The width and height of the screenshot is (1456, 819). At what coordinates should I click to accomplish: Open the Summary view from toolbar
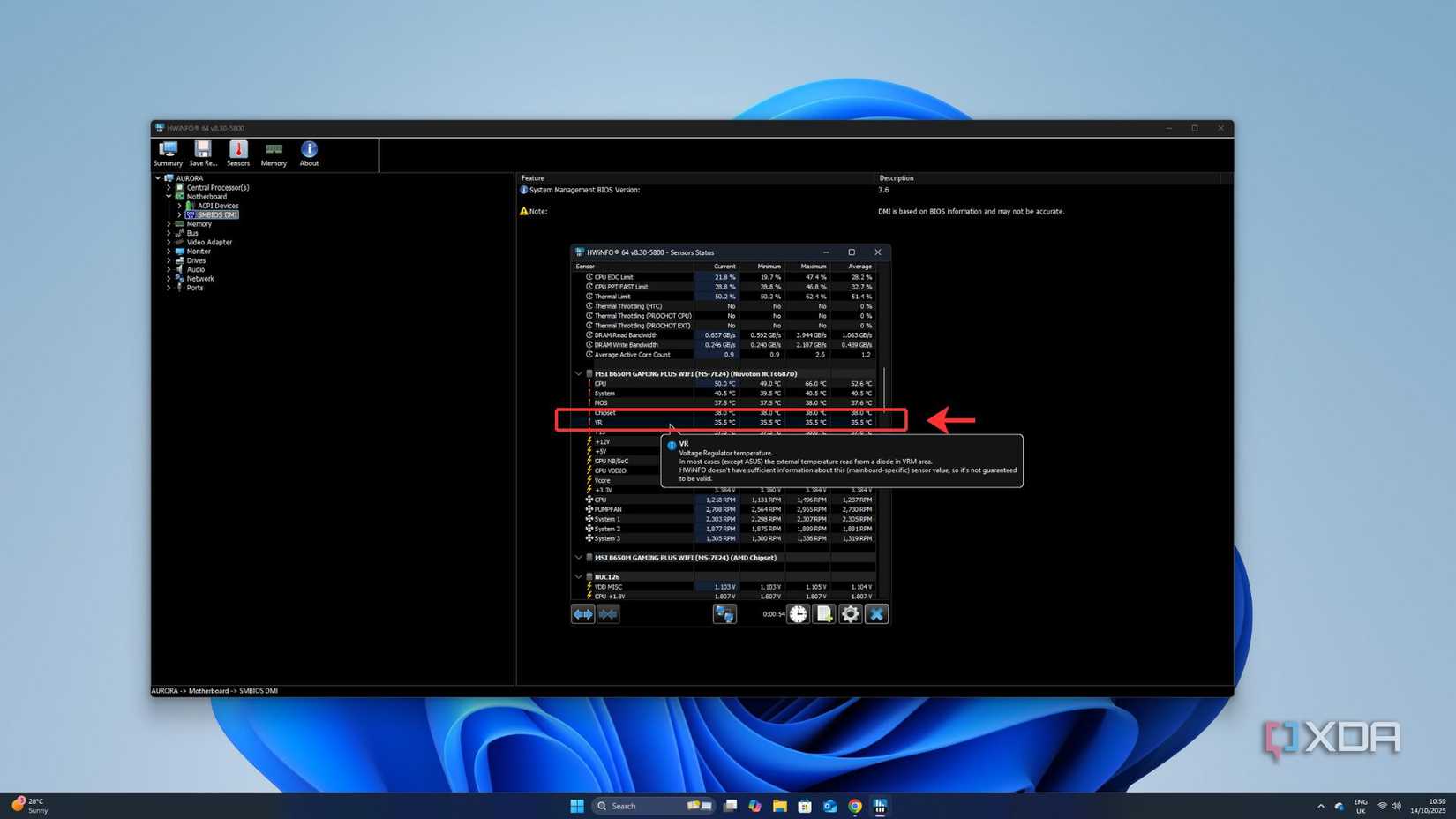(x=168, y=153)
